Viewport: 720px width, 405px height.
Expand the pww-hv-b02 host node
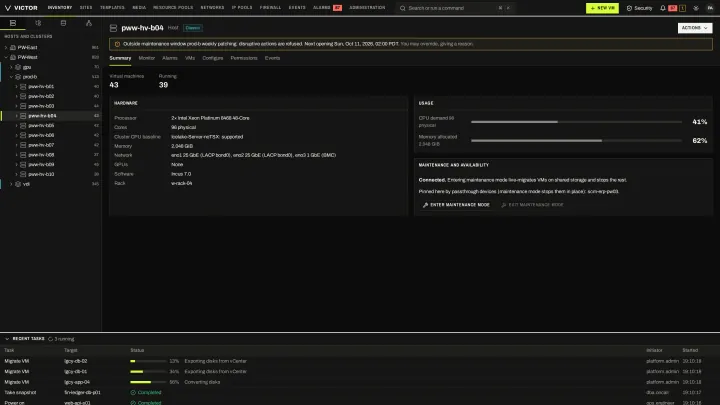point(17,96)
